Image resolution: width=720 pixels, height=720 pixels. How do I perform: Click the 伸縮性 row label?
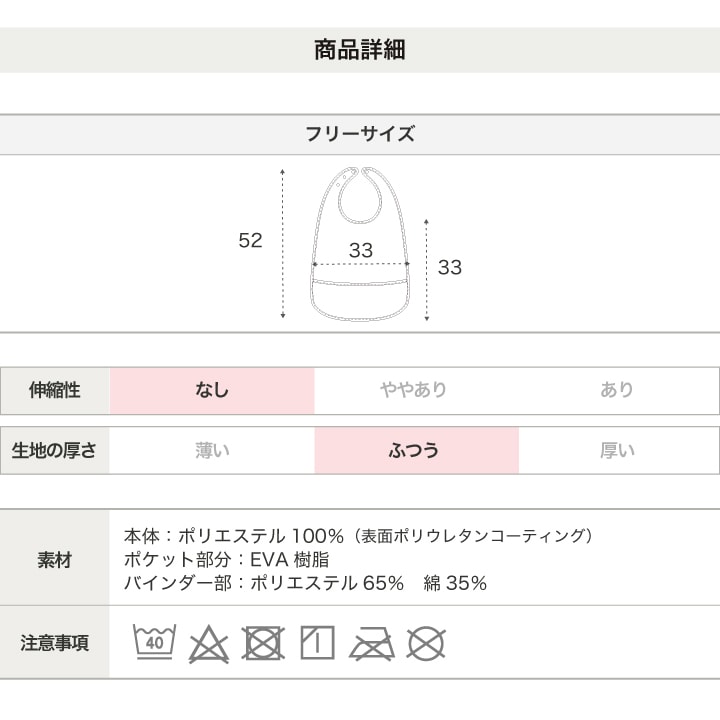point(55,390)
